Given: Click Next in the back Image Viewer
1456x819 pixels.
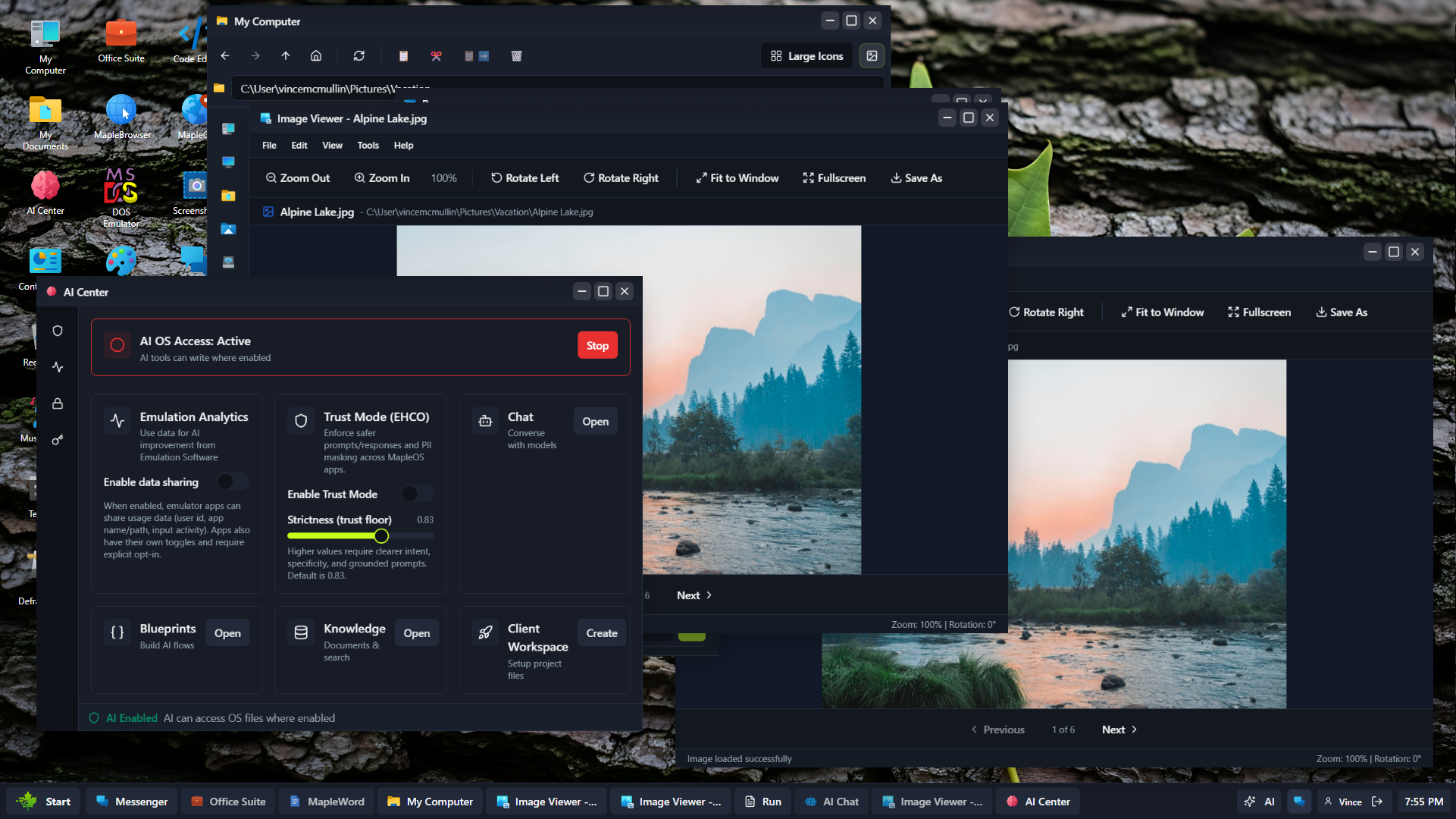Looking at the screenshot, I should tap(1119, 730).
